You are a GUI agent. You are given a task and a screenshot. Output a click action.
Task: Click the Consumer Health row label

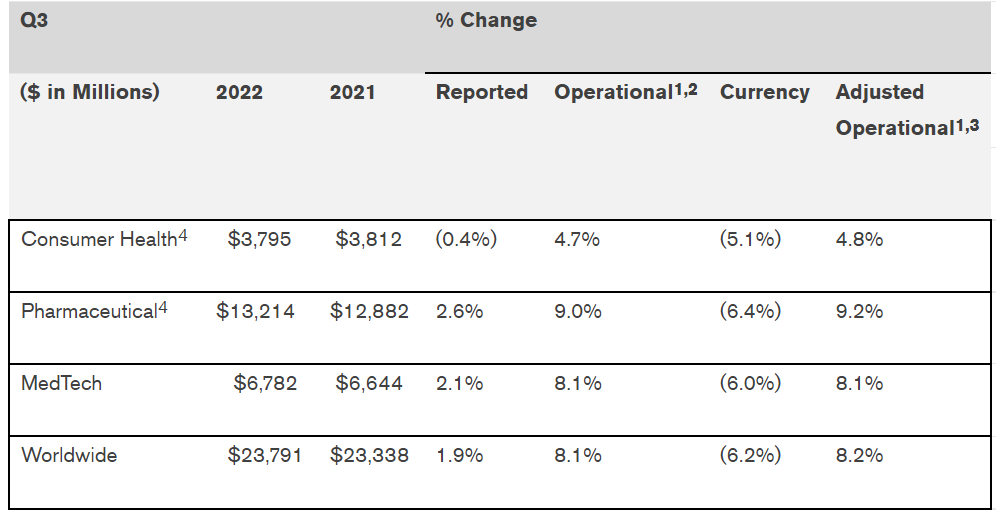point(99,240)
